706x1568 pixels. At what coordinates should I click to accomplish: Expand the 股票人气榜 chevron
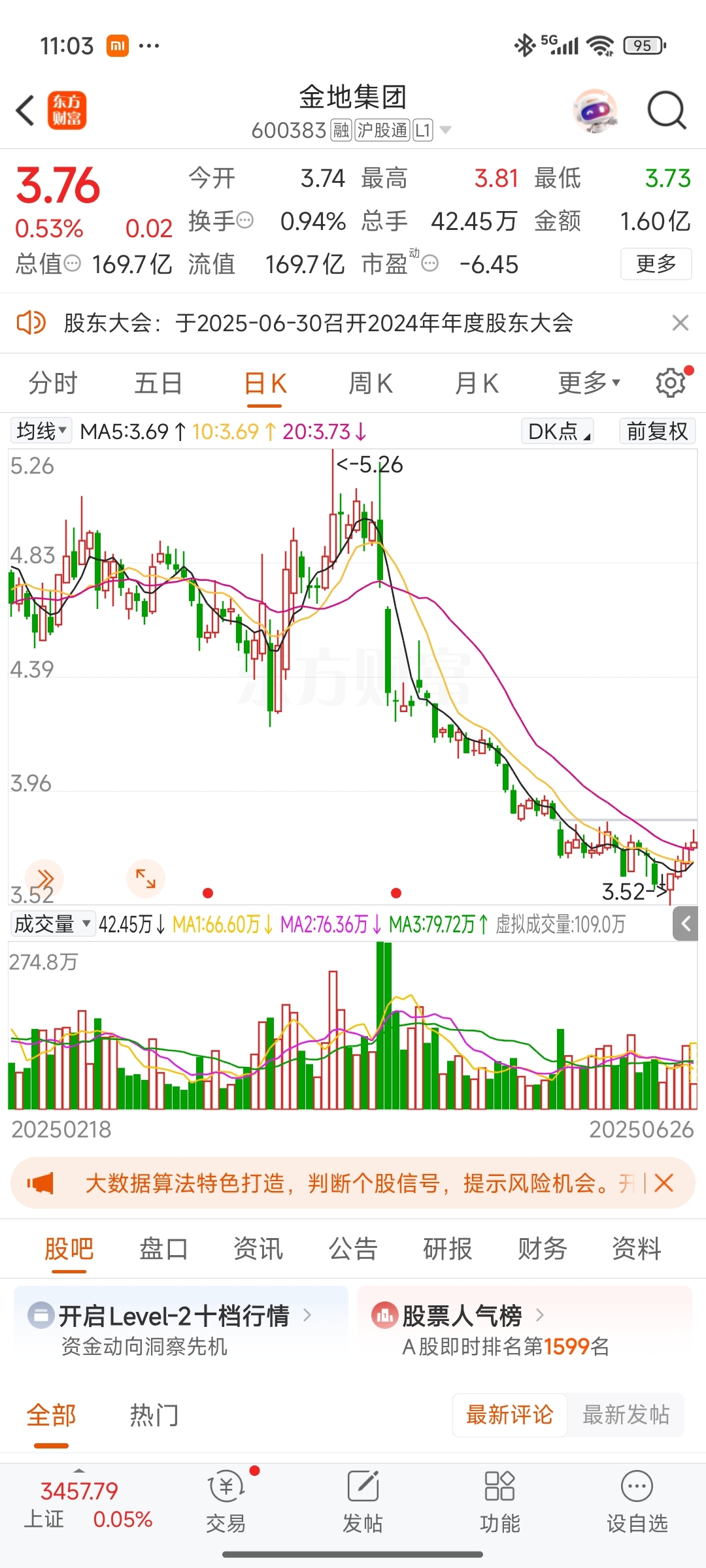pos(539,1315)
